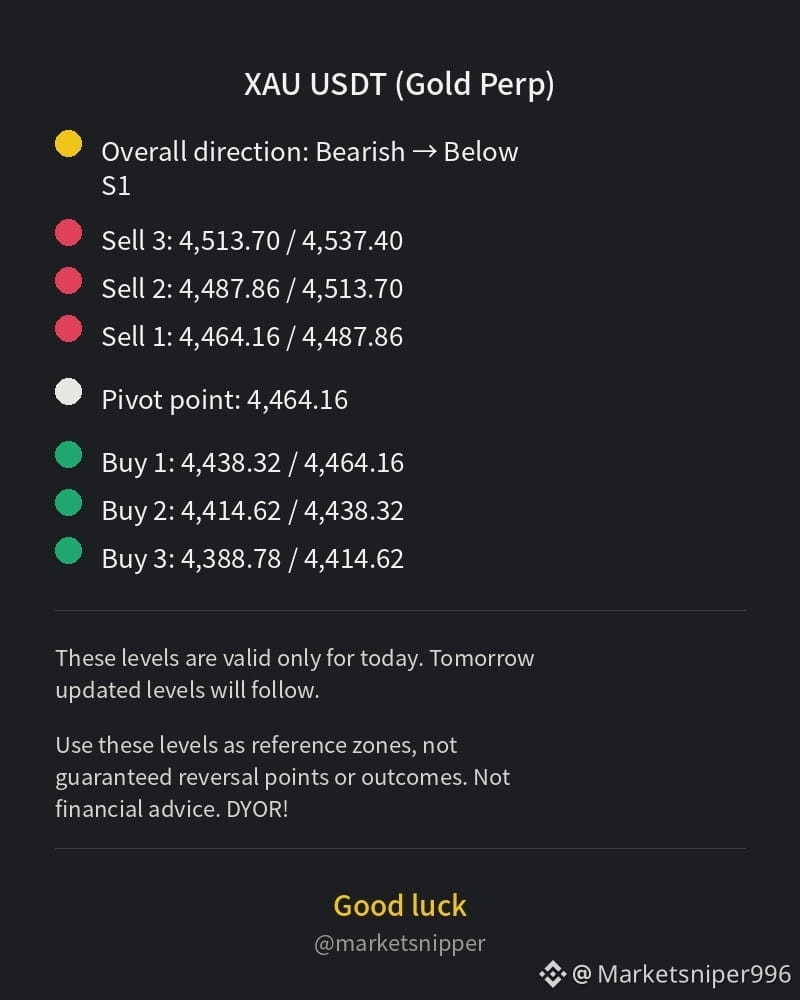The image size is (800, 1000).
Task: Click the white dot beside Pivot point
Action: [68, 392]
